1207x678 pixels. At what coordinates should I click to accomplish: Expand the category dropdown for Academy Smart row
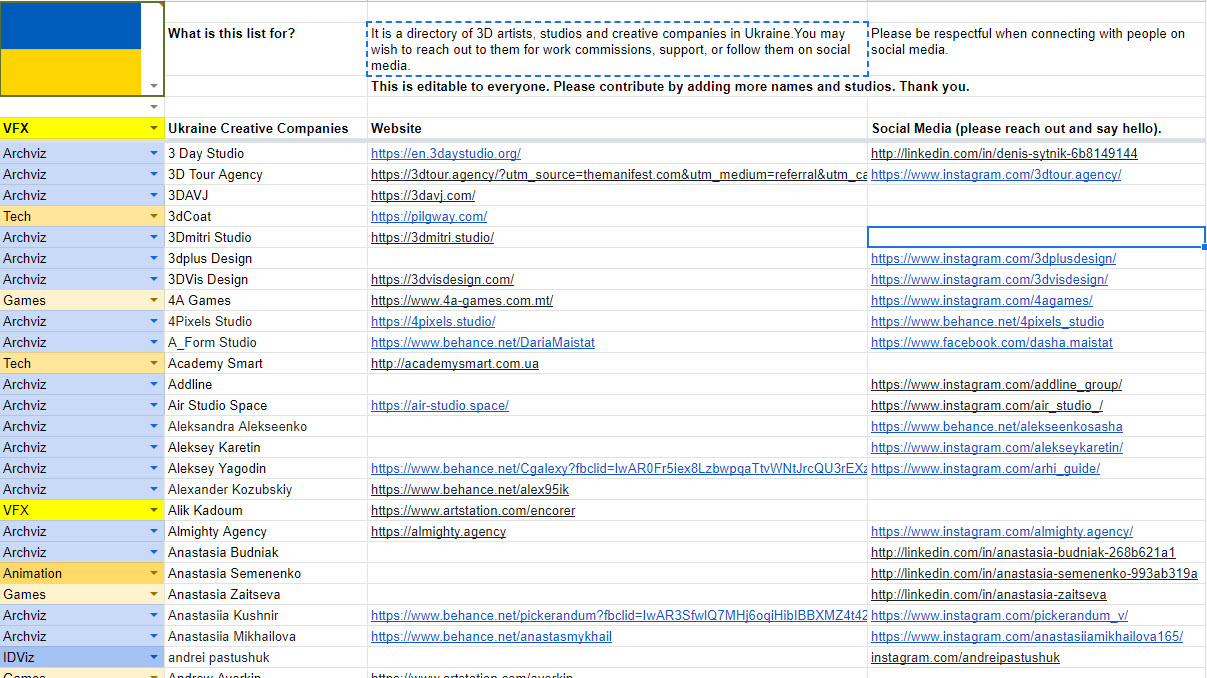[x=154, y=363]
